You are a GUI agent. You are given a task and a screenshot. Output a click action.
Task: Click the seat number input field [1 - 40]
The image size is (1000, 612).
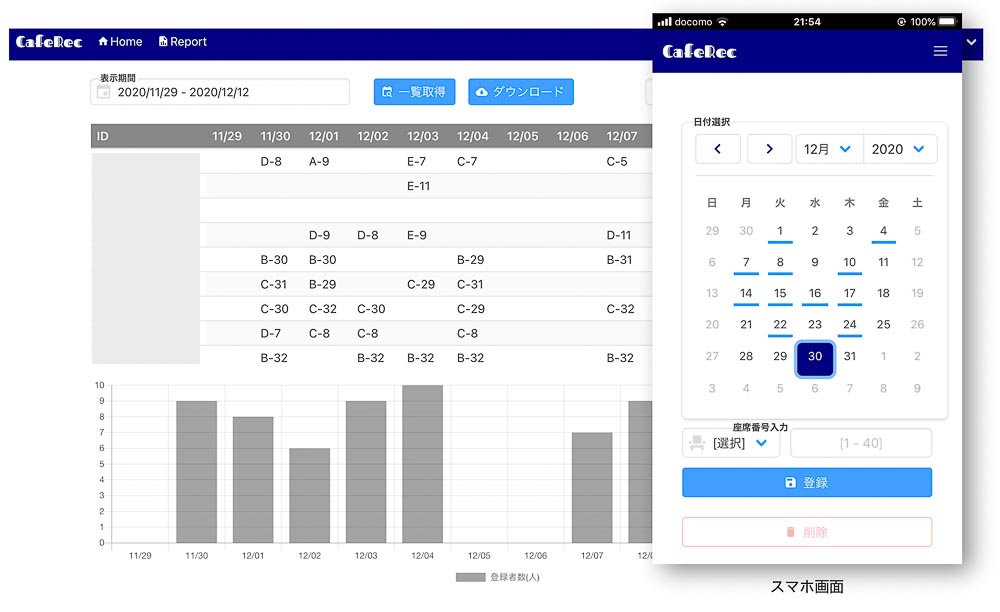click(x=861, y=443)
